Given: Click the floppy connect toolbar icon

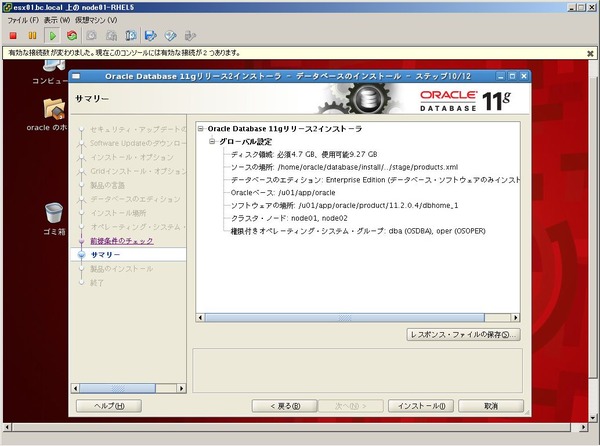Looking at the screenshot, I should 151,36.
